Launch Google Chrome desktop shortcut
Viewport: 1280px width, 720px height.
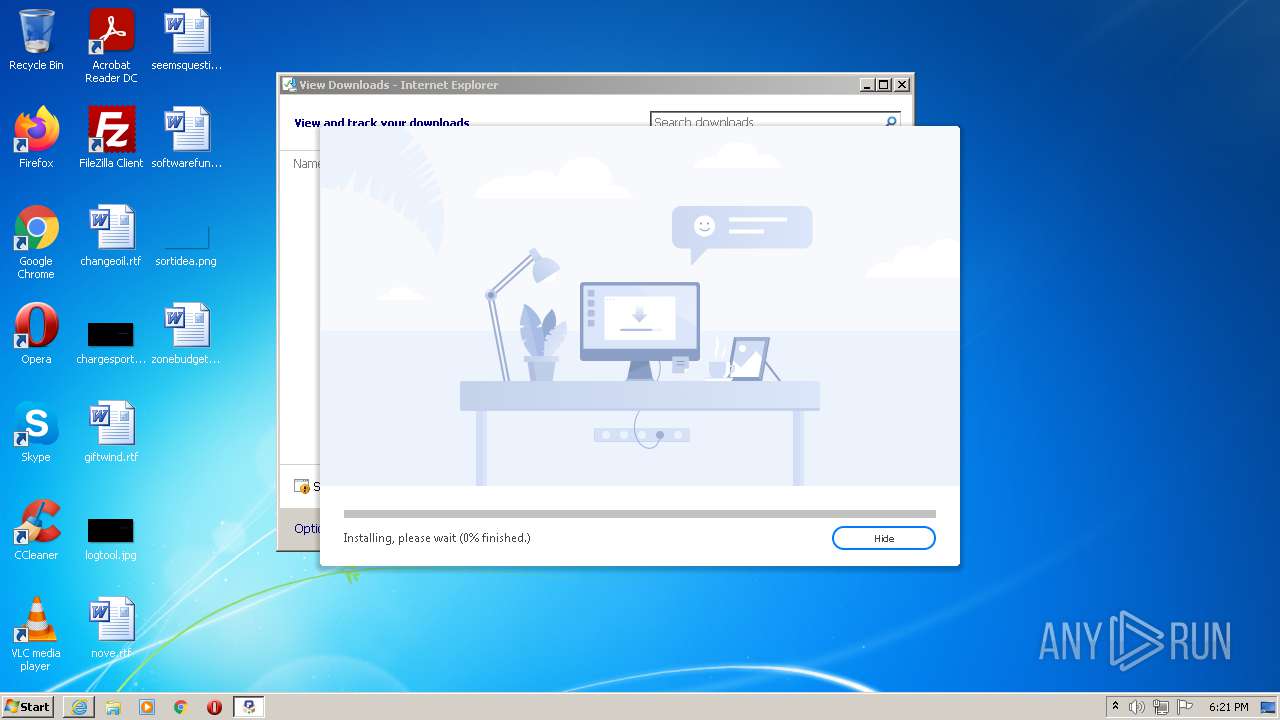click(x=36, y=242)
